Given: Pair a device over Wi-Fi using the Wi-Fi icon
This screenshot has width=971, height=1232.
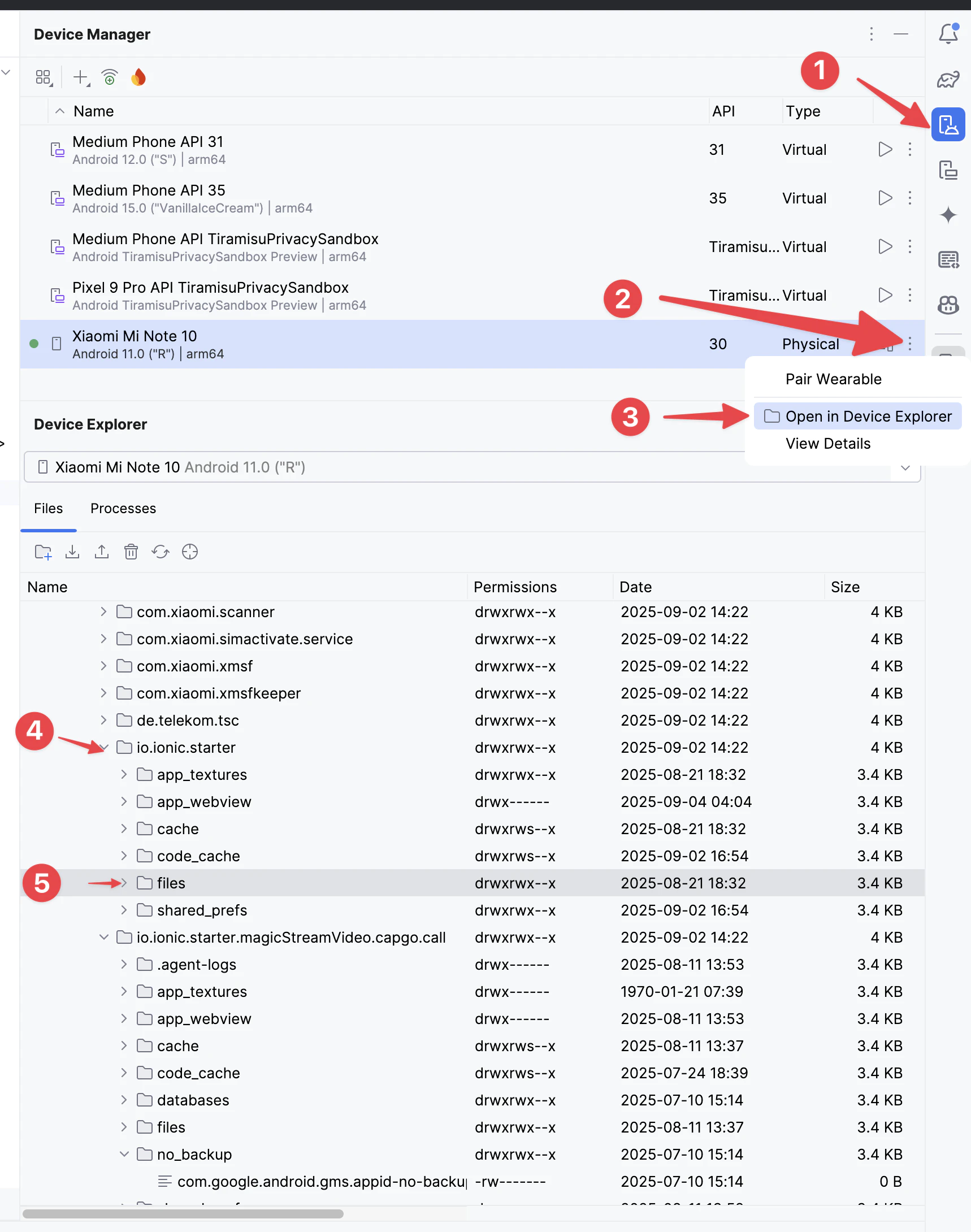Looking at the screenshot, I should pyautogui.click(x=109, y=77).
